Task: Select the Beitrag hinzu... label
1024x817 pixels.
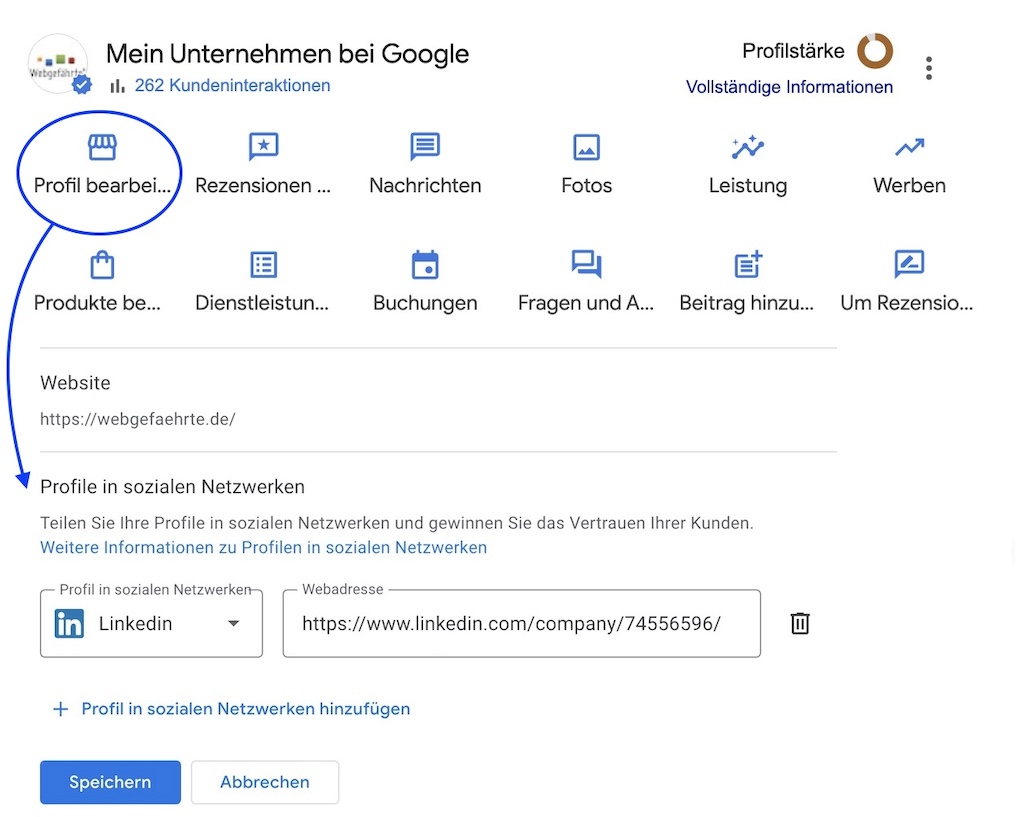Action: (x=746, y=303)
